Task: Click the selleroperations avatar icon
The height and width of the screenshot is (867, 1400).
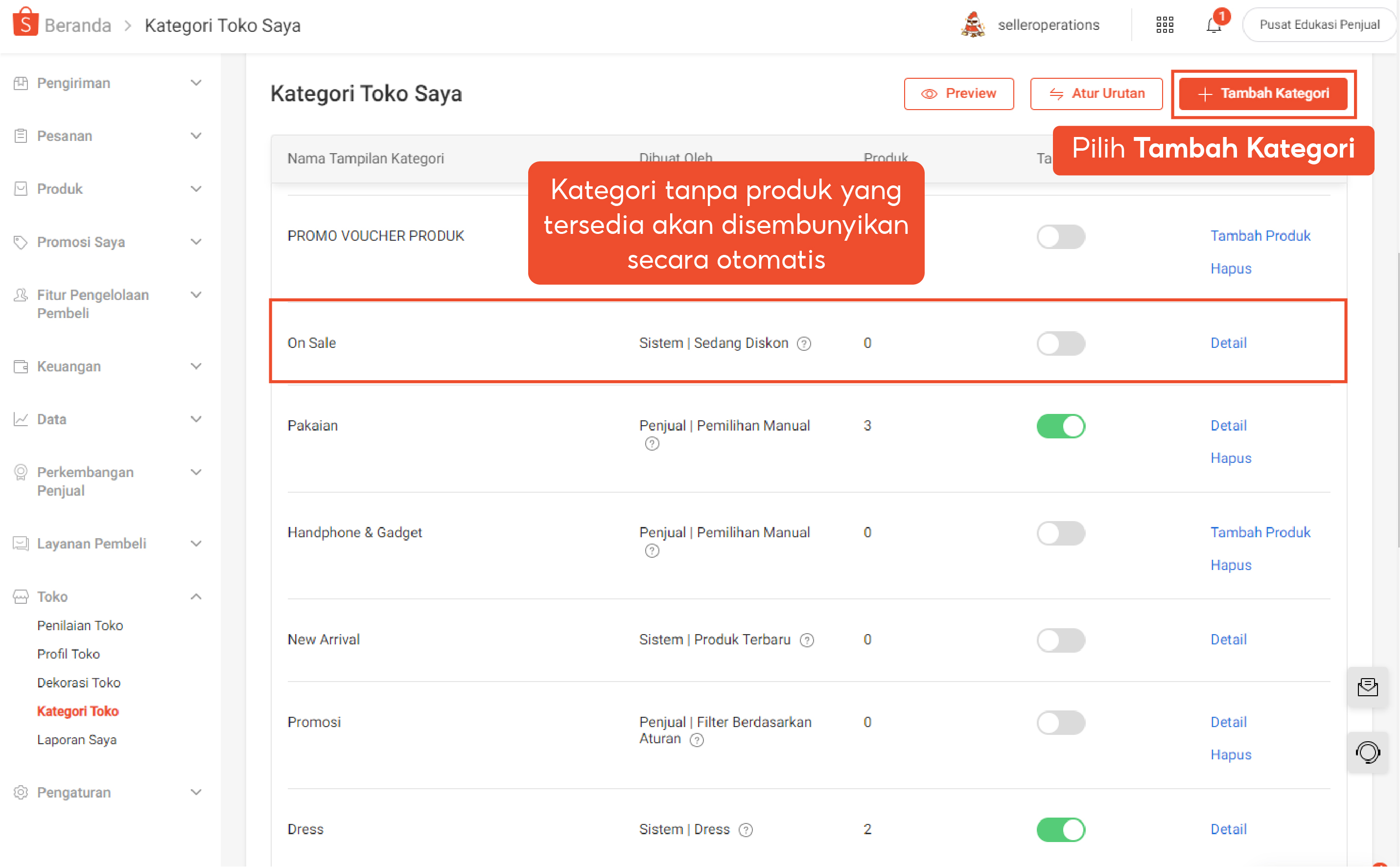Action: point(973,24)
